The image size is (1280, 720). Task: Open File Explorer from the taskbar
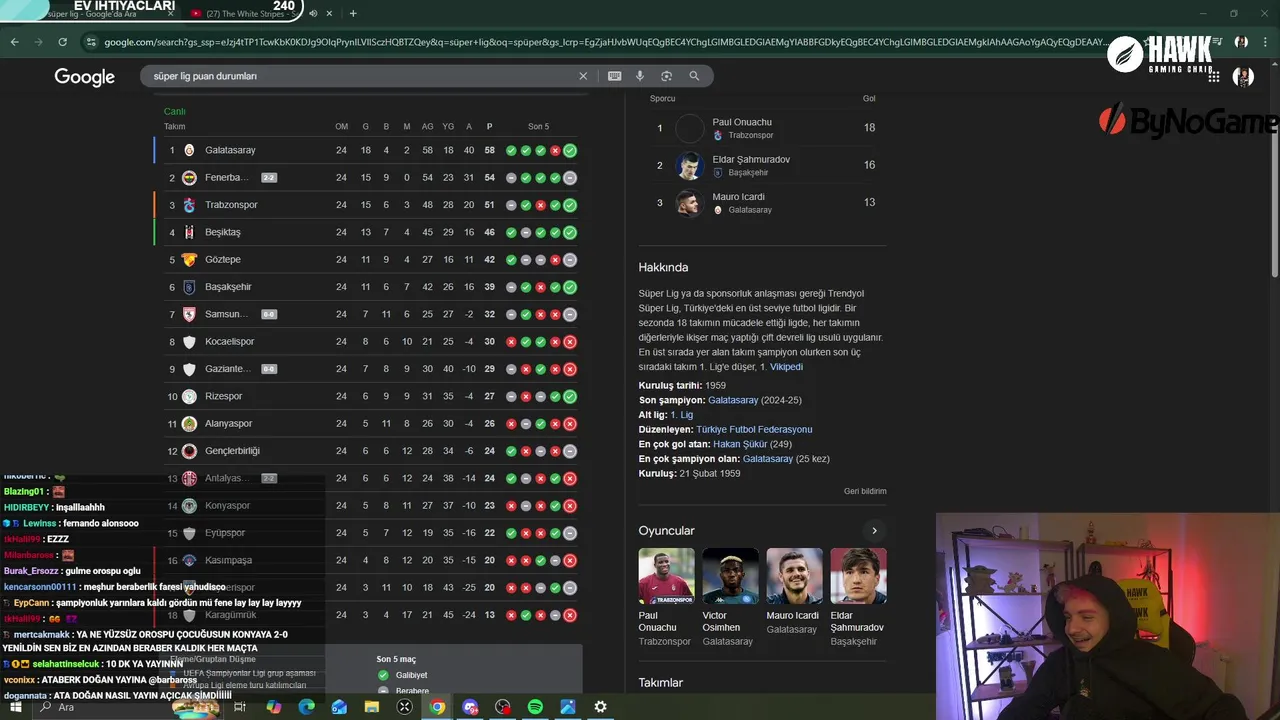(372, 707)
